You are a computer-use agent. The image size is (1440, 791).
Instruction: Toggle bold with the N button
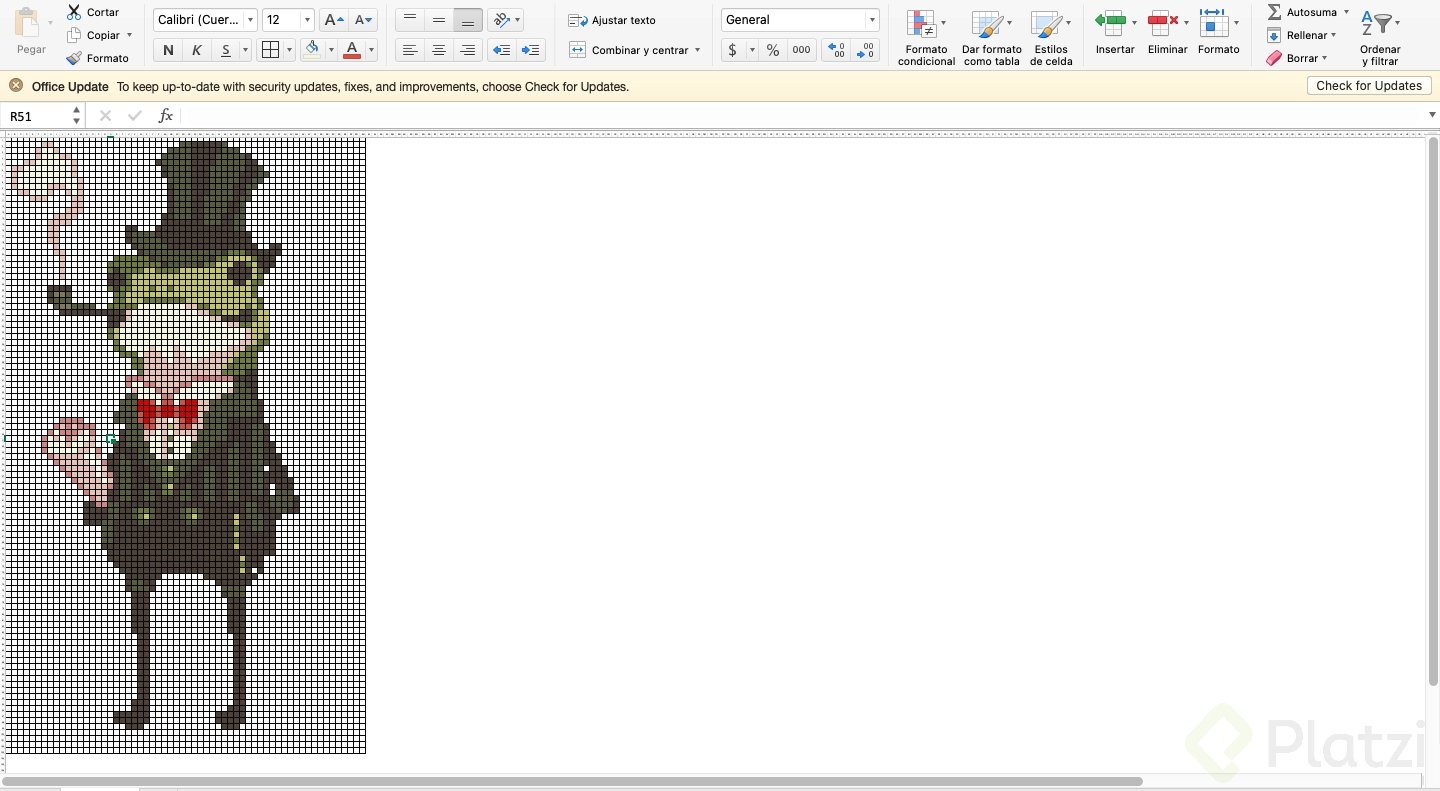coord(167,50)
